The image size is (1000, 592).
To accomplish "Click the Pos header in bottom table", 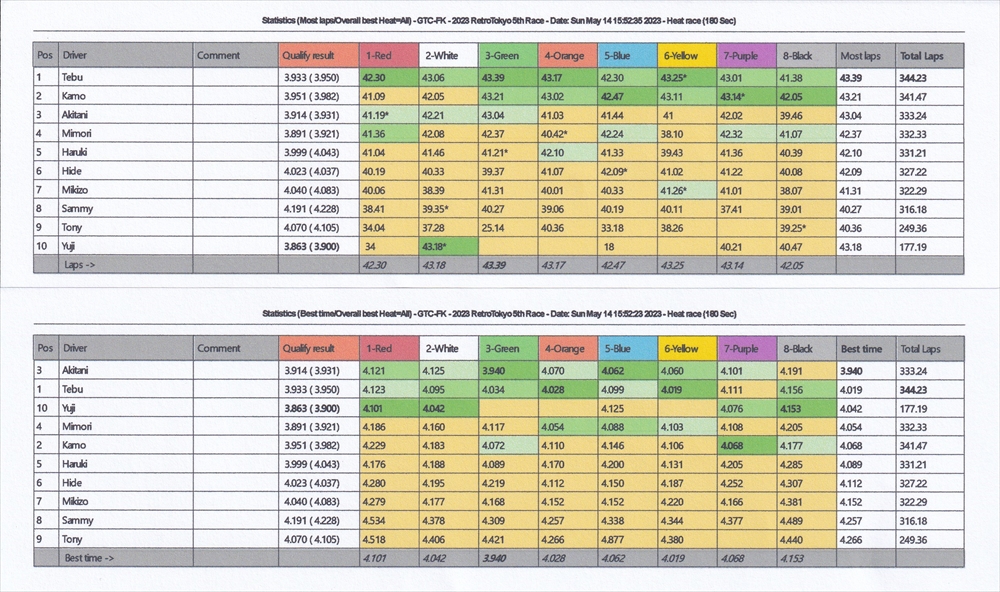I will 45,349.
